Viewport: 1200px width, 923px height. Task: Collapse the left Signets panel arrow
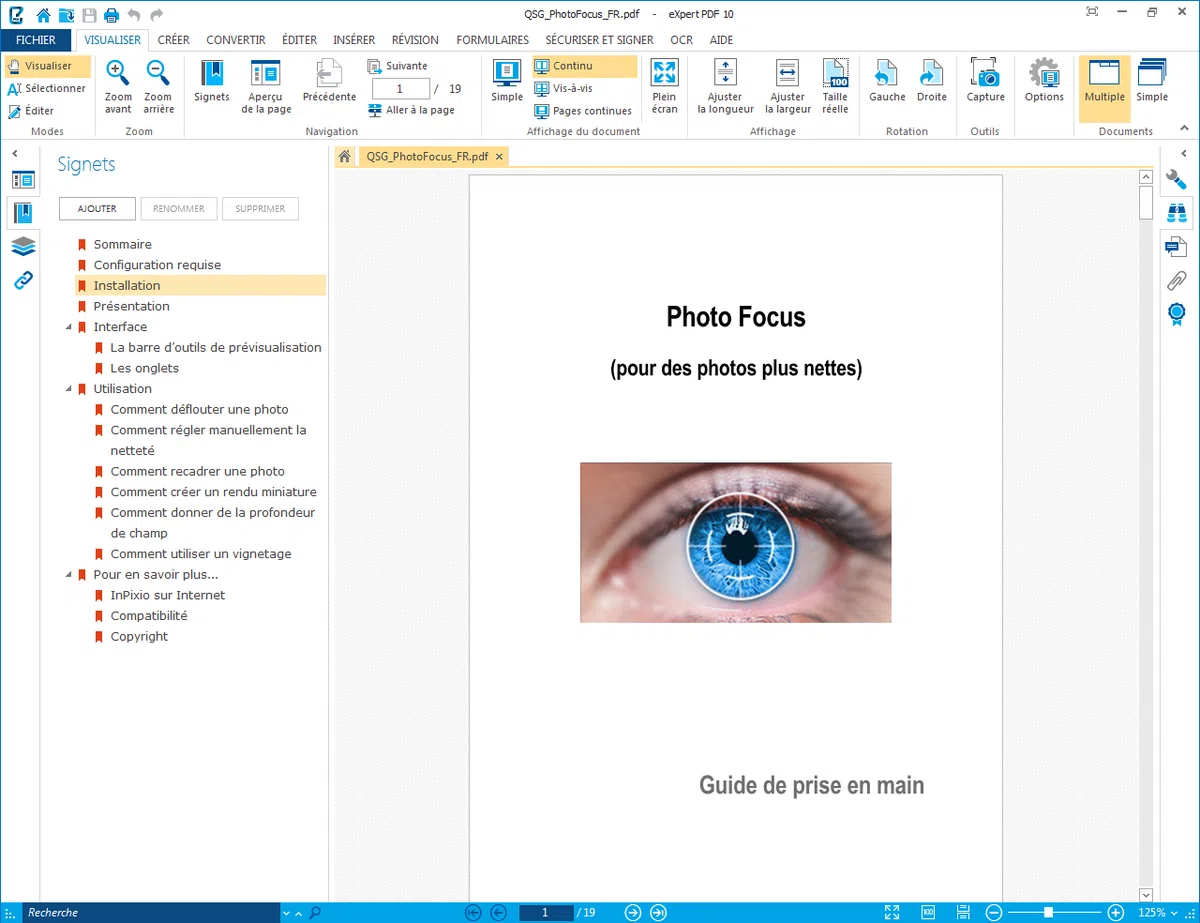pos(16,152)
